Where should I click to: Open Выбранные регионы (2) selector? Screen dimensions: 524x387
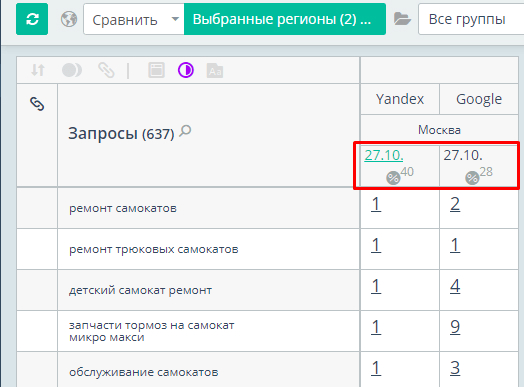pos(285,19)
